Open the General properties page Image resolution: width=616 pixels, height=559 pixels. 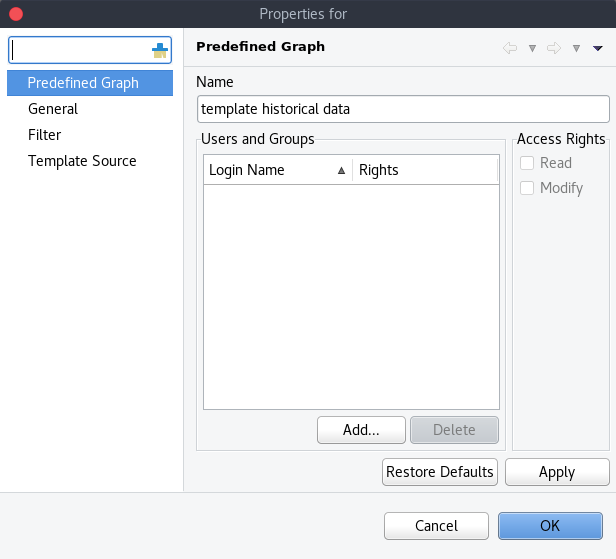(x=53, y=109)
